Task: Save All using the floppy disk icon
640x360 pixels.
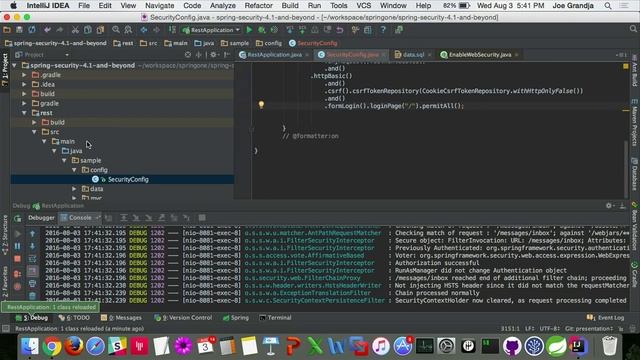Action: [19, 30]
